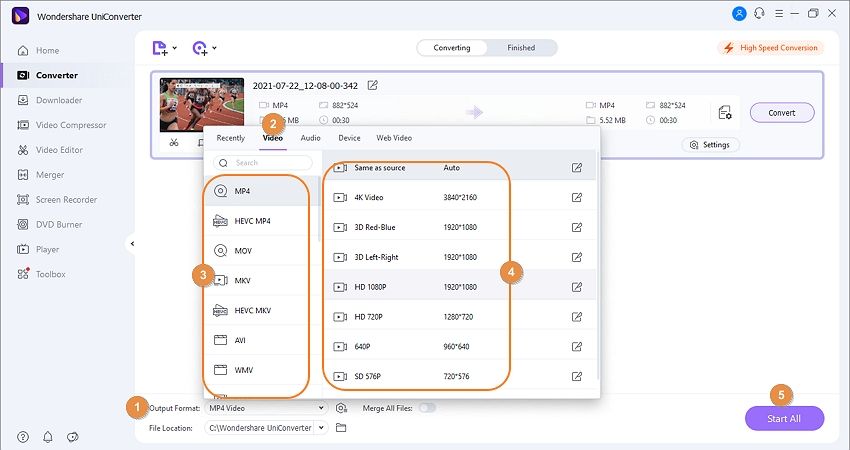Click the custom format gear icon near Output Format
850x450 pixels.
tap(341, 408)
